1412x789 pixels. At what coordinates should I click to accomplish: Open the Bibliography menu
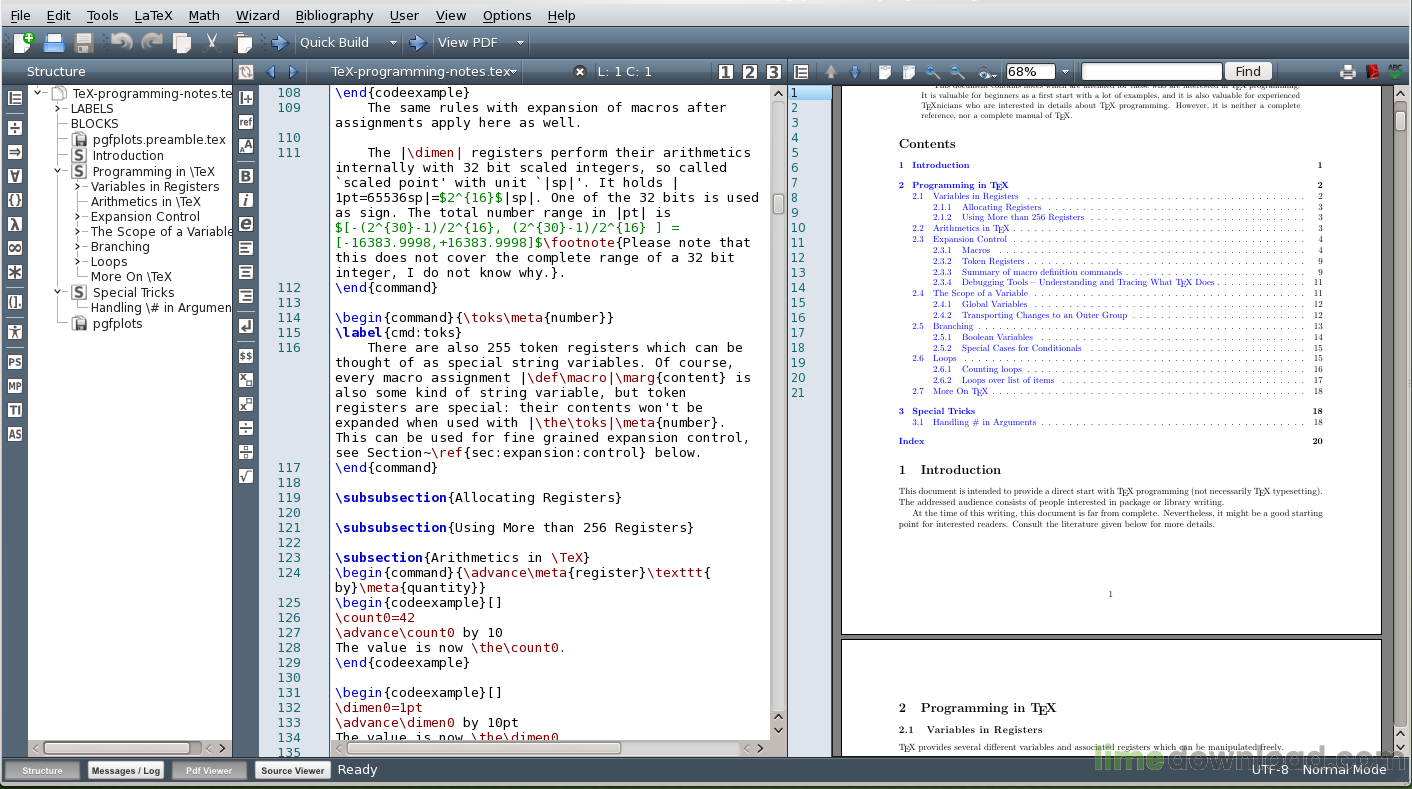(x=334, y=15)
